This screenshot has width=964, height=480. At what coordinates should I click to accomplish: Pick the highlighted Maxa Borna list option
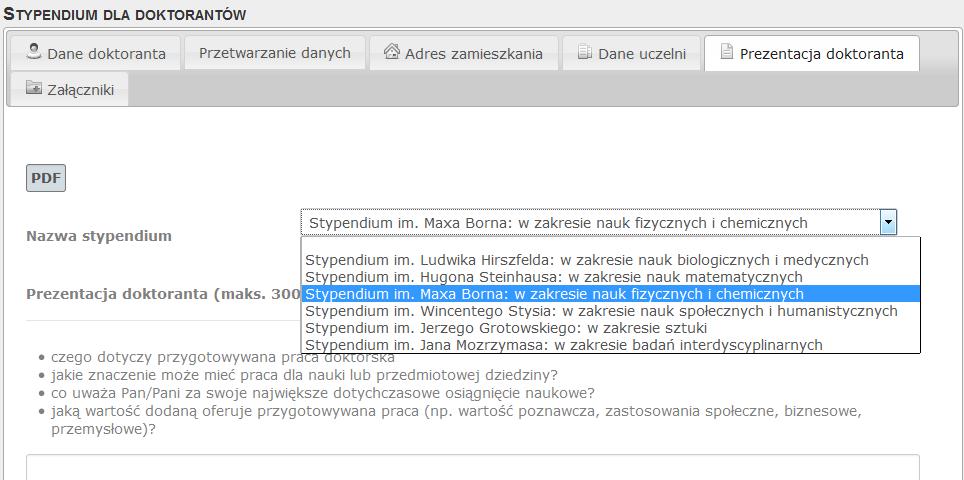[611, 294]
